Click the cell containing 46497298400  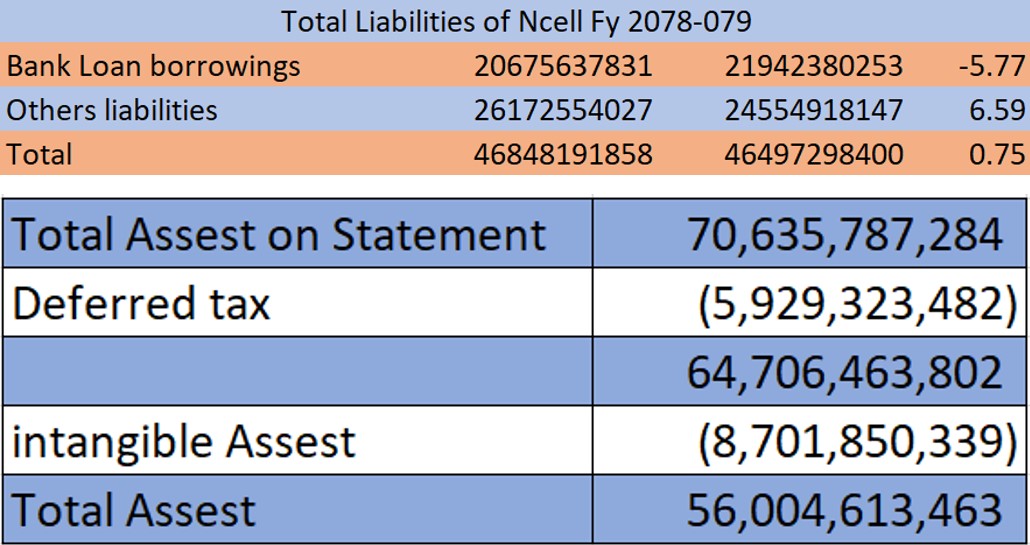(814, 154)
